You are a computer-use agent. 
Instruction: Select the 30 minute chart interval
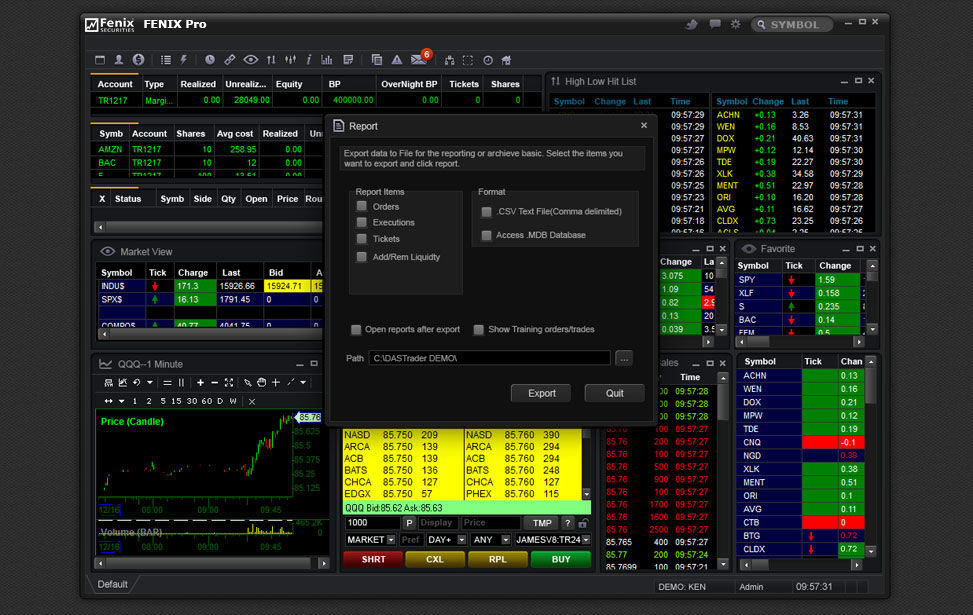(192, 401)
